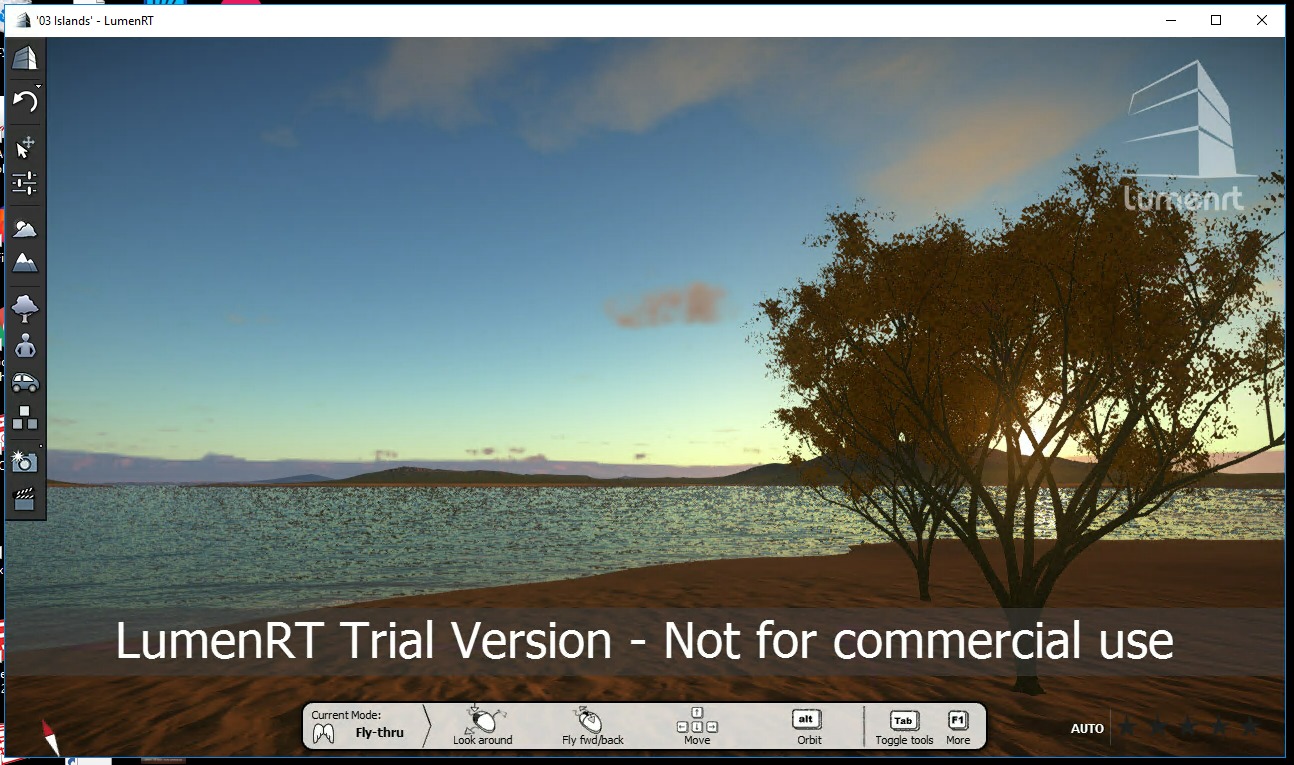This screenshot has height=765, width=1294.
Task: Open the vehicles car library
Action: (25, 382)
